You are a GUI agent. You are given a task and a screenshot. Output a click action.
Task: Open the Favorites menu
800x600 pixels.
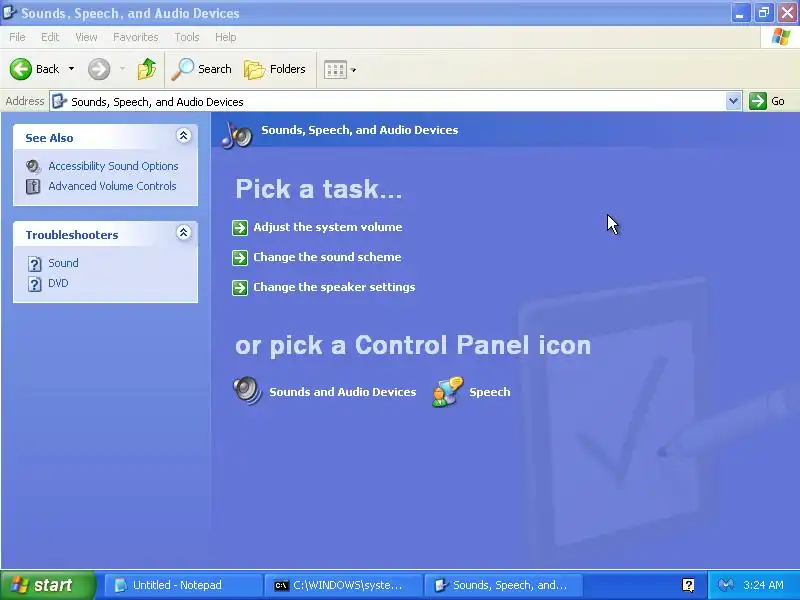click(x=136, y=37)
